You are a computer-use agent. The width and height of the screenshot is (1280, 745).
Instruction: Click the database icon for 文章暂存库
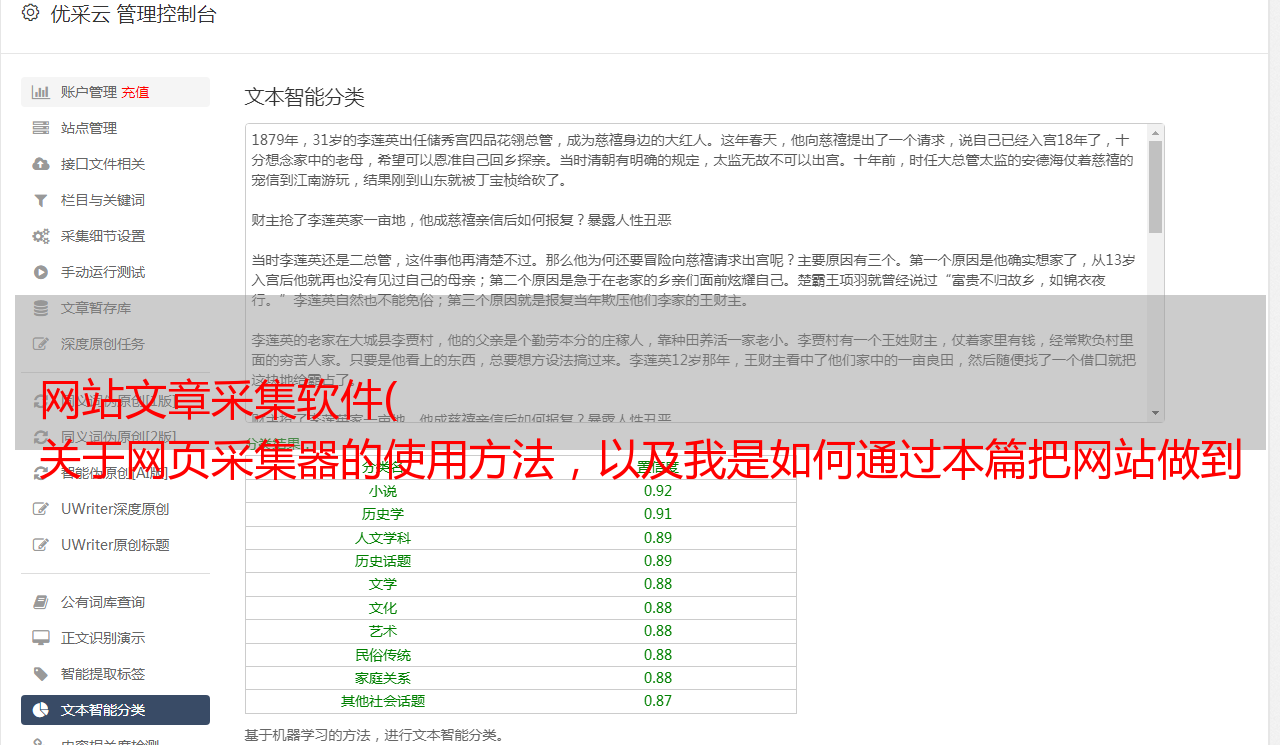point(41,308)
